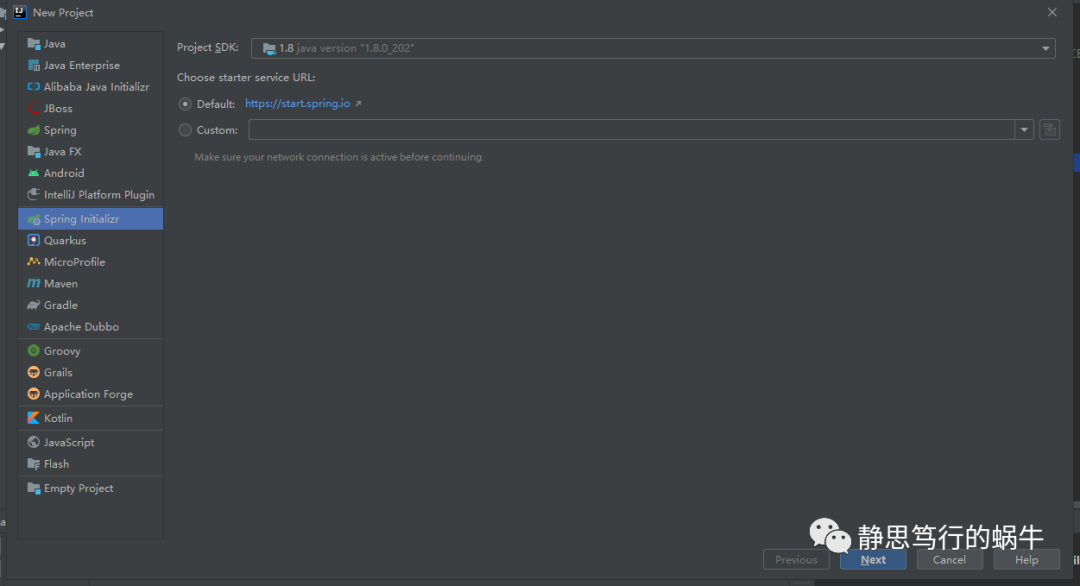Click the IntelliJ logo in title bar
Viewport: 1080px width, 586px height.
coord(19,12)
